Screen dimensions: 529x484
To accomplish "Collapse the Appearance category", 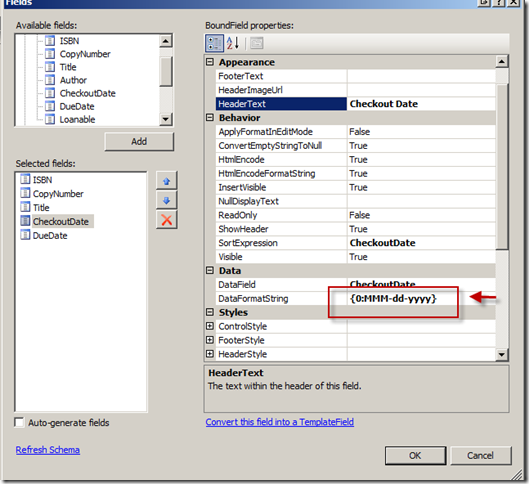I will [x=210, y=62].
